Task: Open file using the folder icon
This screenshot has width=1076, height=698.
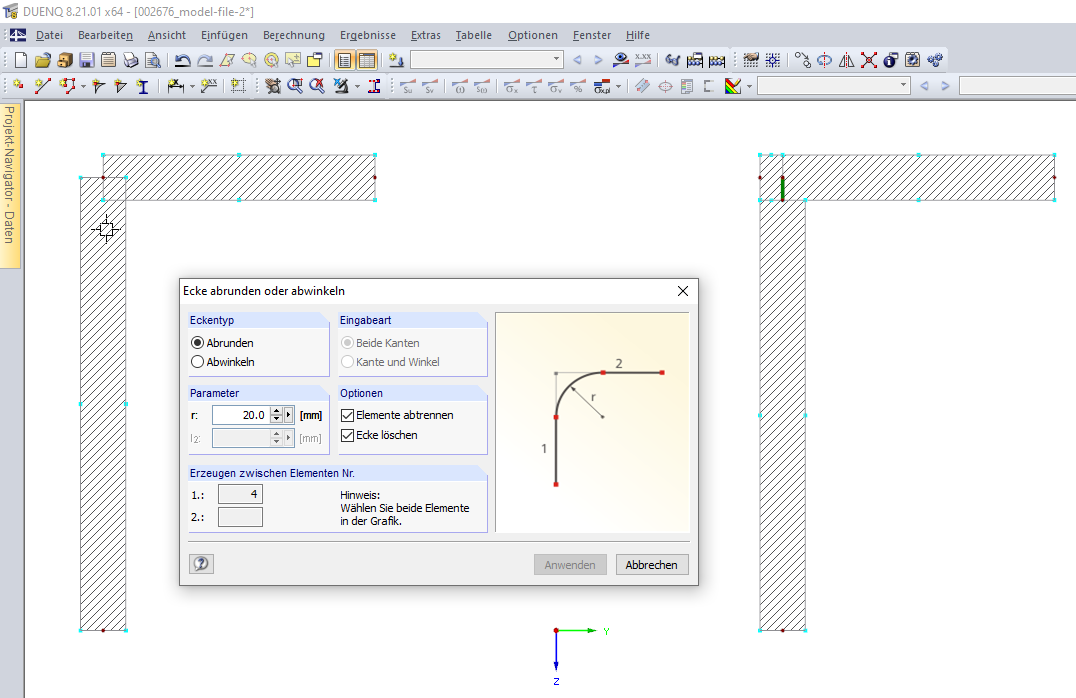Action: 43,60
